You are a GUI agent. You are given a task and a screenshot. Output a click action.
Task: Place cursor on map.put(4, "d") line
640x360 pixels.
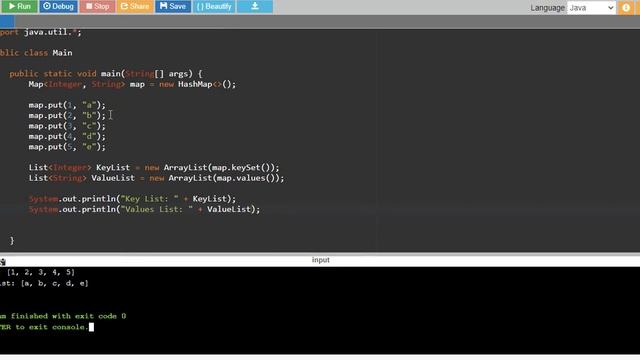click(x=67, y=136)
